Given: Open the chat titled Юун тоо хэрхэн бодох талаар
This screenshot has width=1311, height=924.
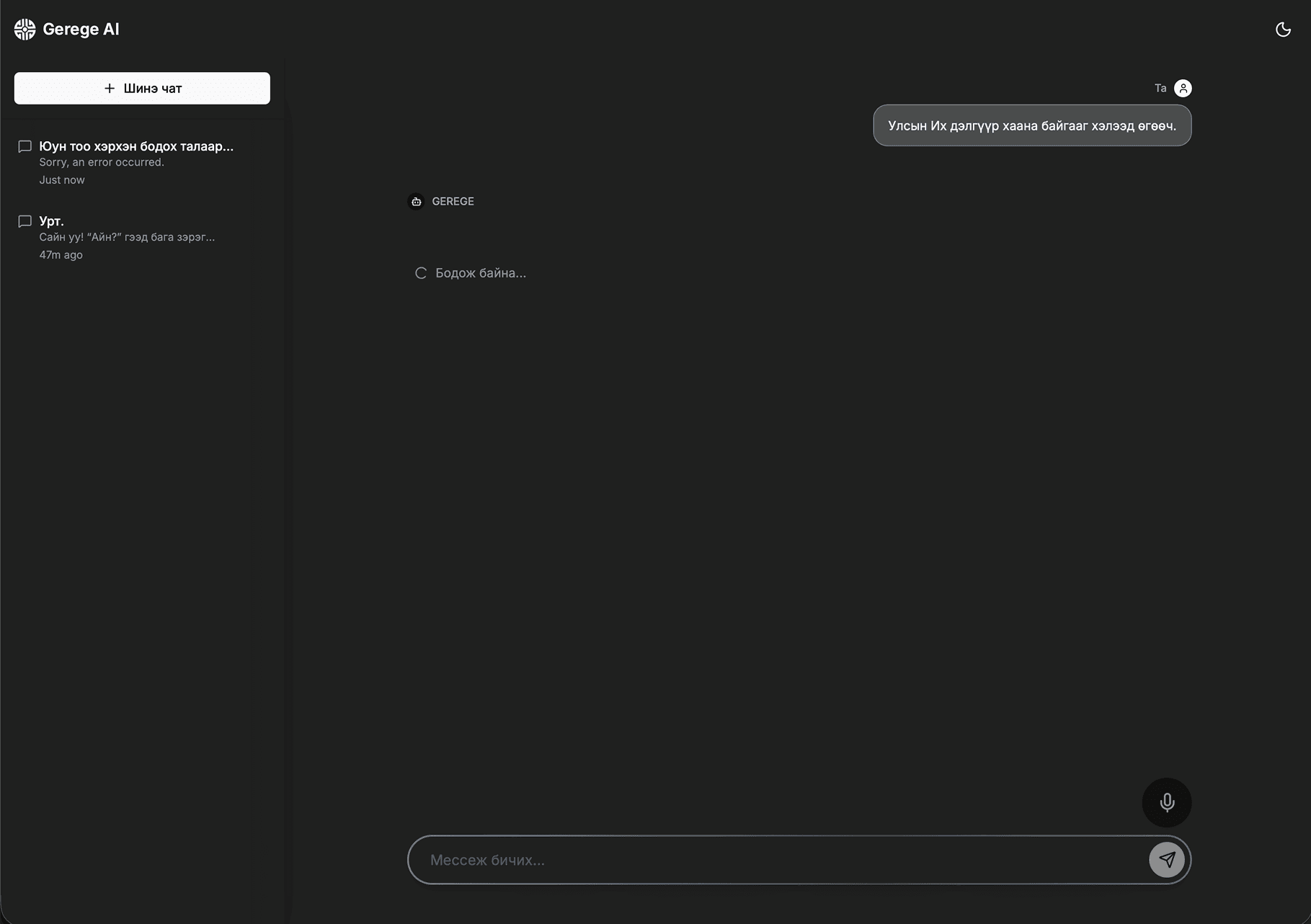Looking at the screenshot, I should 136,146.
